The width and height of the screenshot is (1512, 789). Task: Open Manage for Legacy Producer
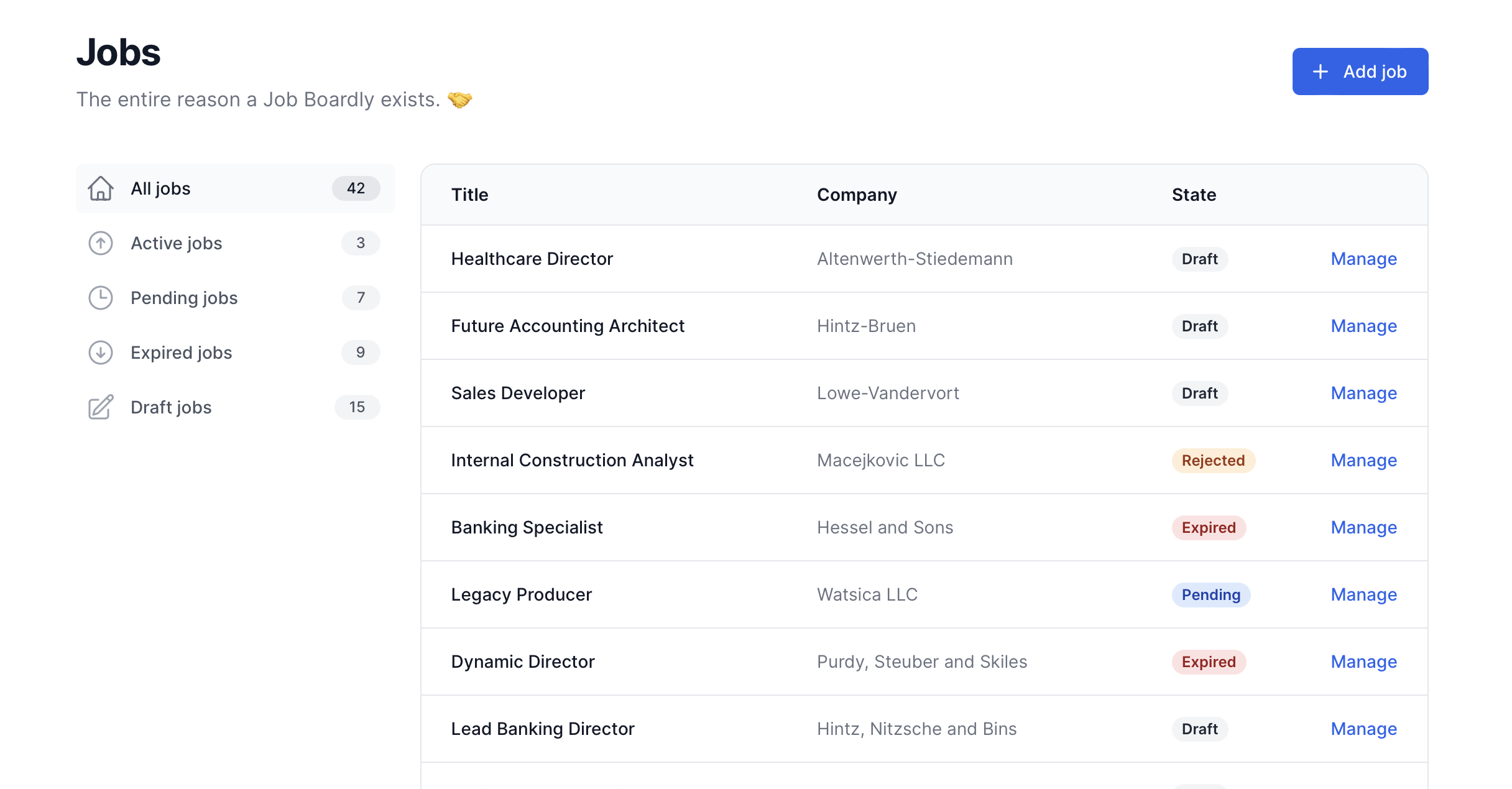pyautogui.click(x=1364, y=594)
